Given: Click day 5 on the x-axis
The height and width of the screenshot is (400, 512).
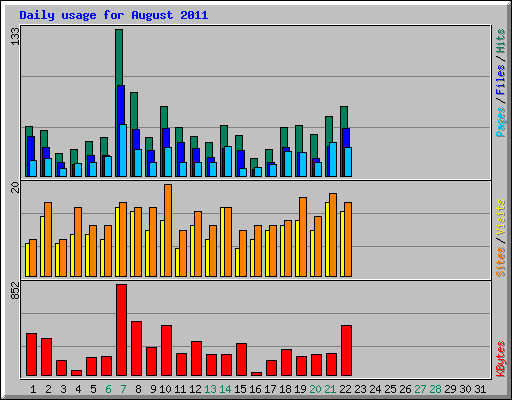Looking at the screenshot, I should tap(93, 389).
